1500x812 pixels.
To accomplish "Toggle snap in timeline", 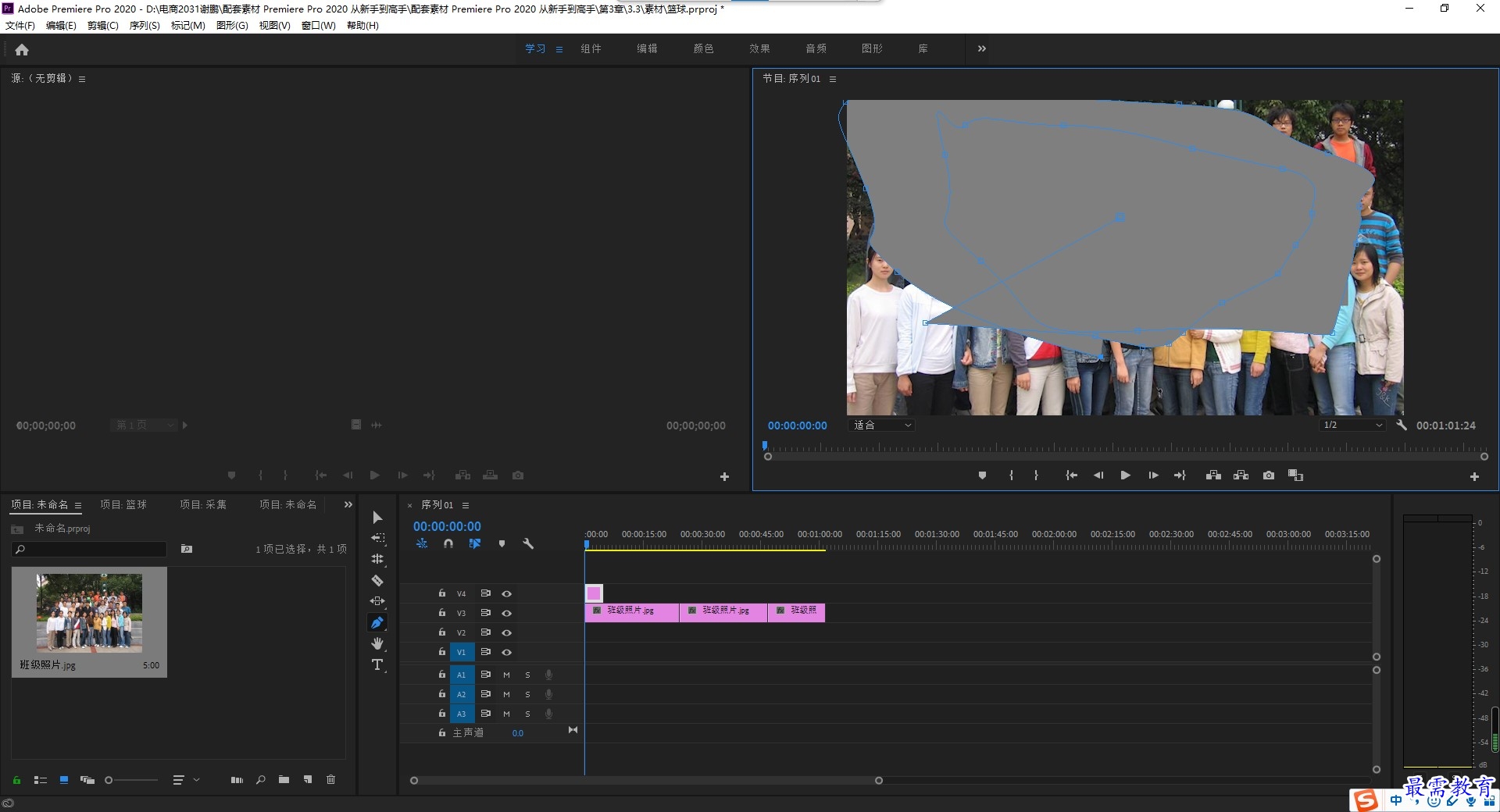I will (448, 543).
